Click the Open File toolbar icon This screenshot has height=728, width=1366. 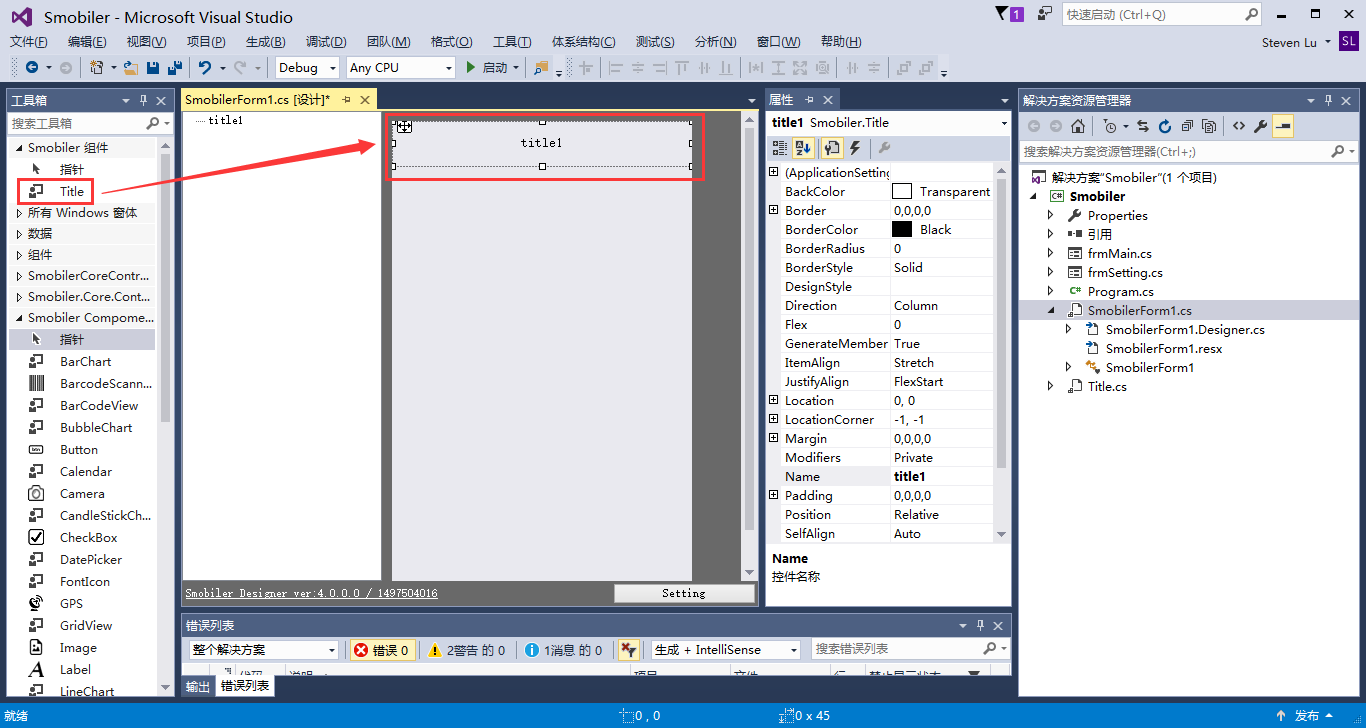130,67
